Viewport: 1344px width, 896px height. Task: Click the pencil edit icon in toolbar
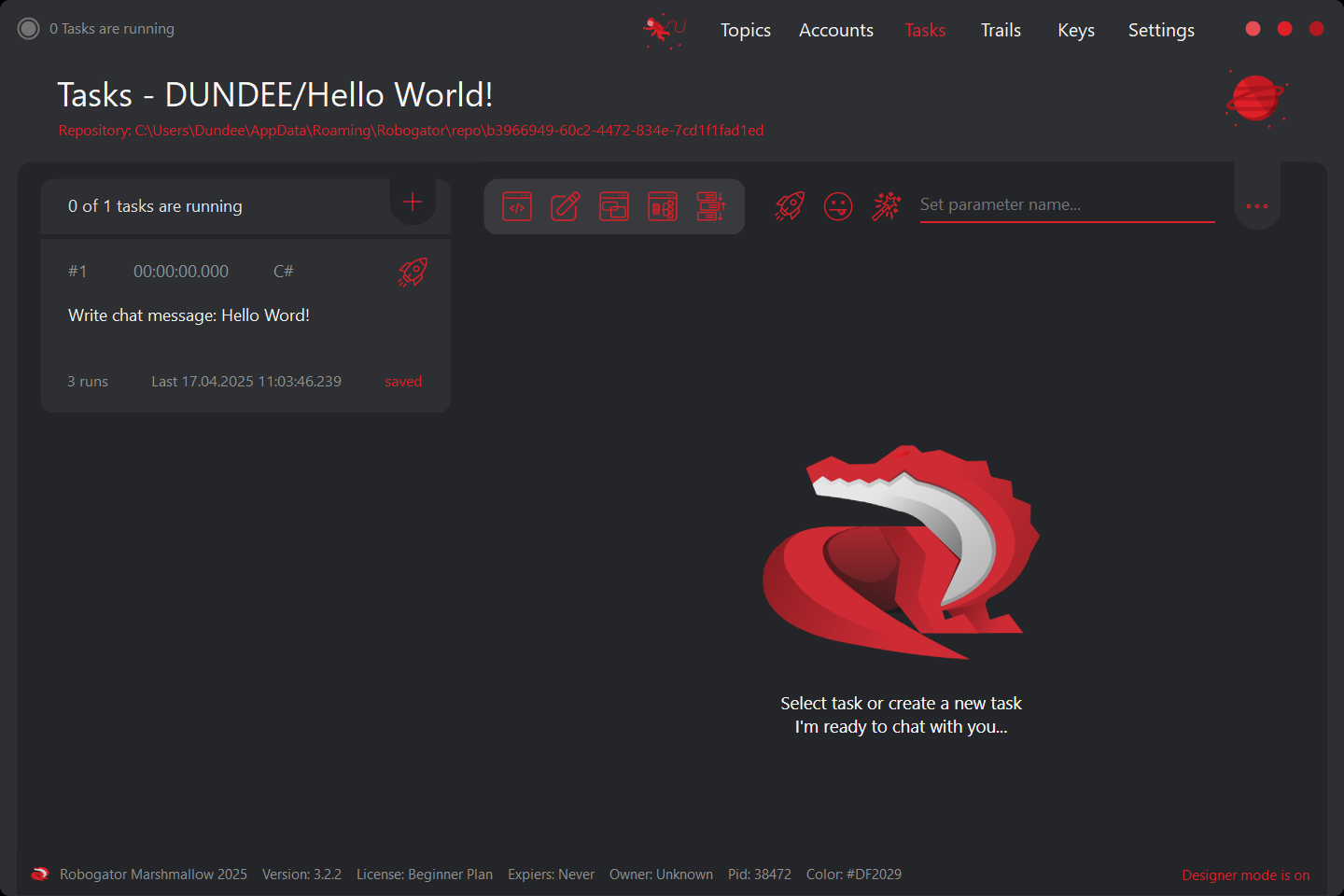[x=566, y=206]
